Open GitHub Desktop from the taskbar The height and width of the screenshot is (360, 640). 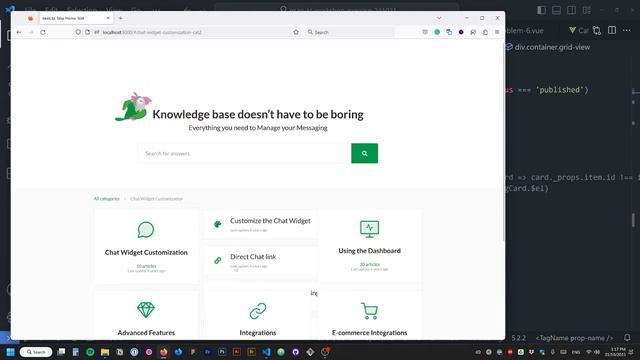coord(296,352)
